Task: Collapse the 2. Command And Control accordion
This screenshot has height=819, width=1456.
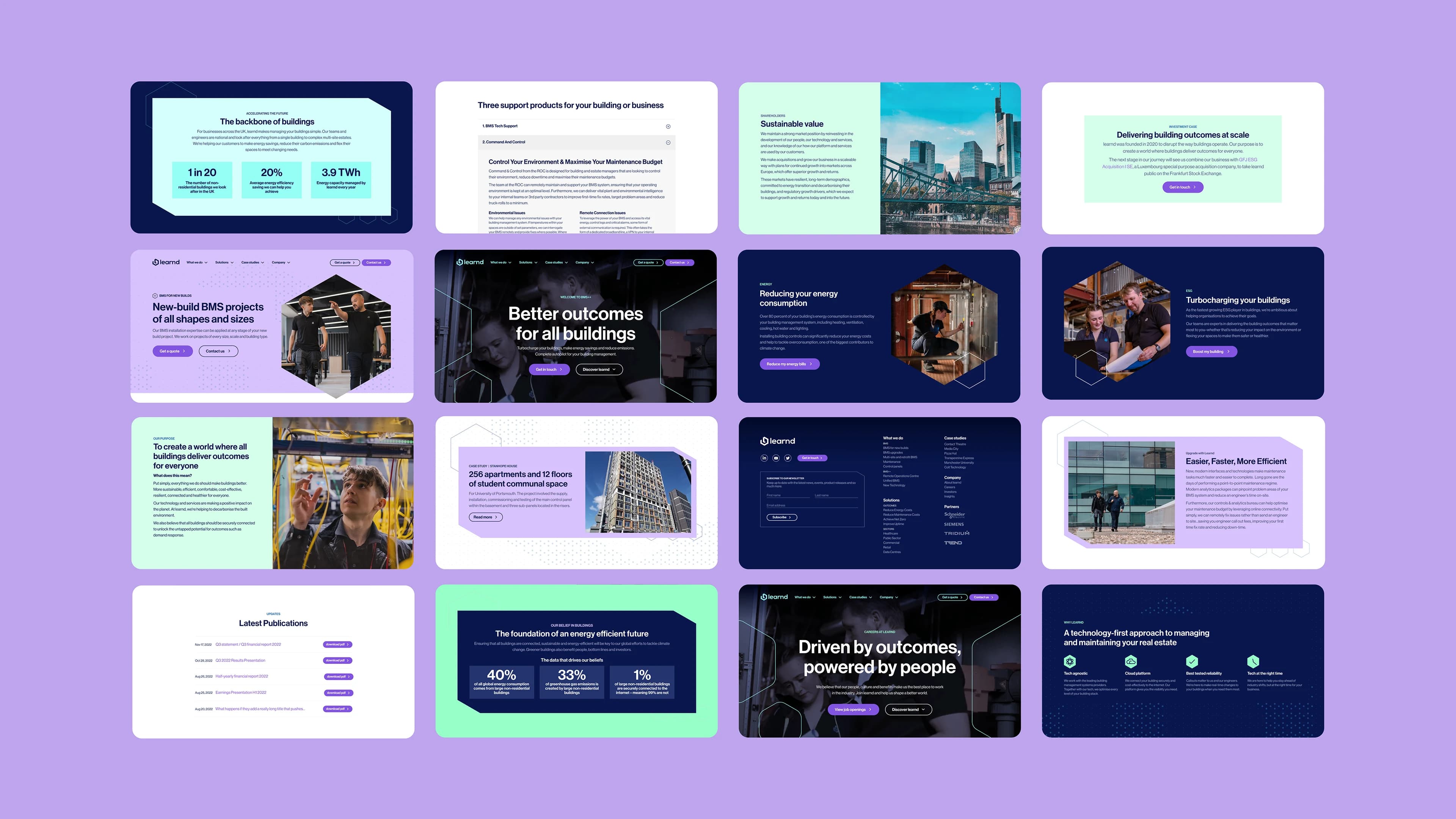Action: click(x=576, y=143)
